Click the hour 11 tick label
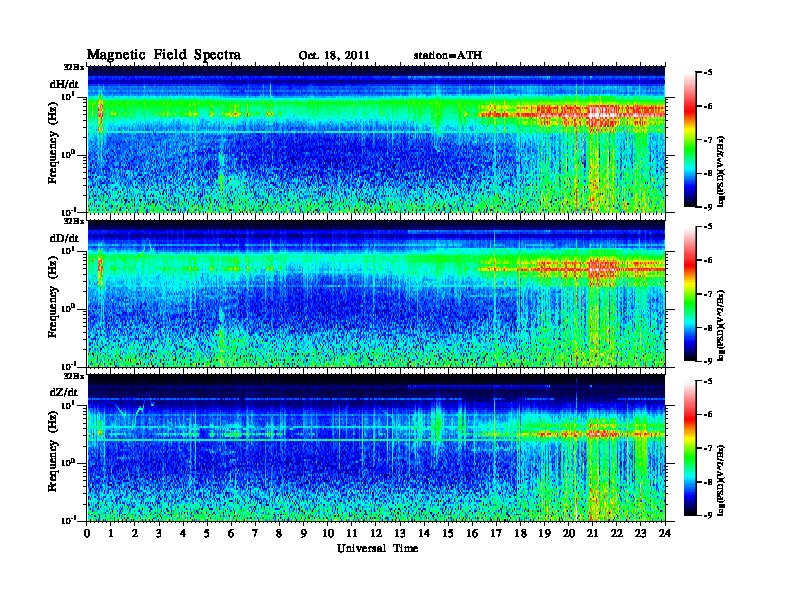Viewport: 792px width, 612px height. point(352,533)
